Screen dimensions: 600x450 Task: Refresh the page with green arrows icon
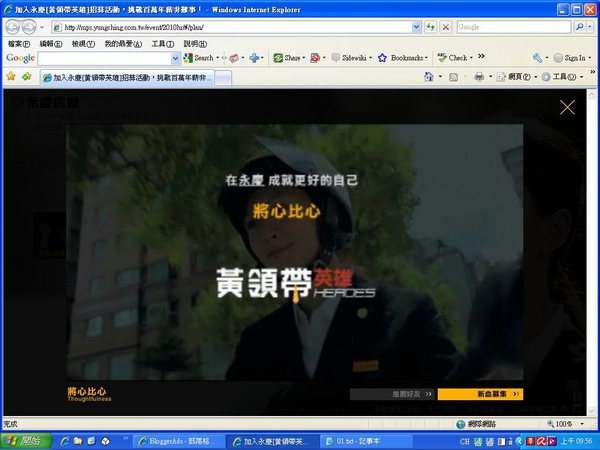point(430,27)
